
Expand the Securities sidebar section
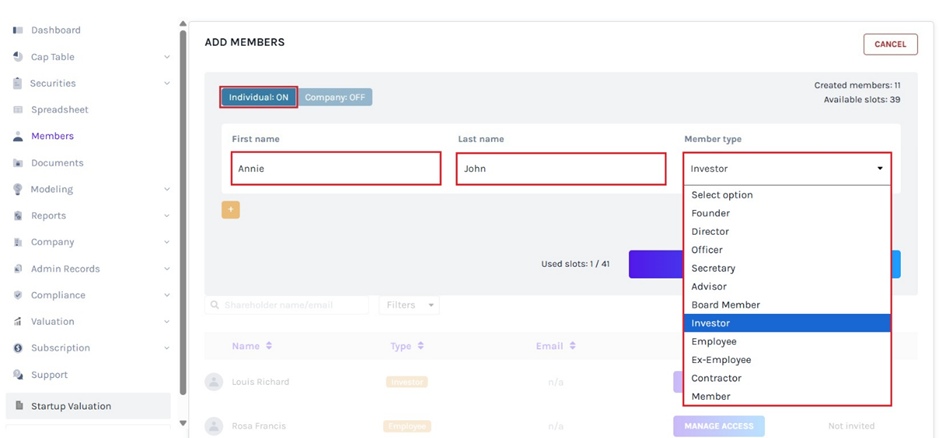coord(166,84)
